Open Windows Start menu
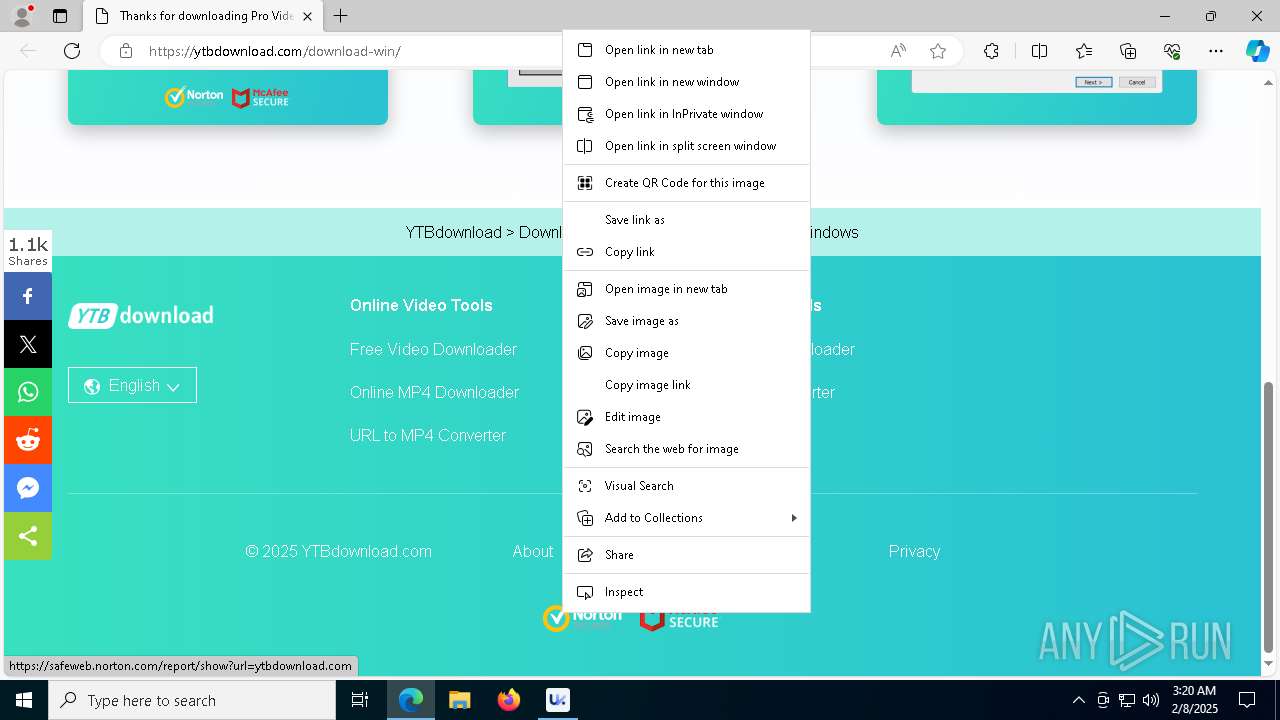Image resolution: width=1280 pixels, height=720 pixels. [x=24, y=700]
